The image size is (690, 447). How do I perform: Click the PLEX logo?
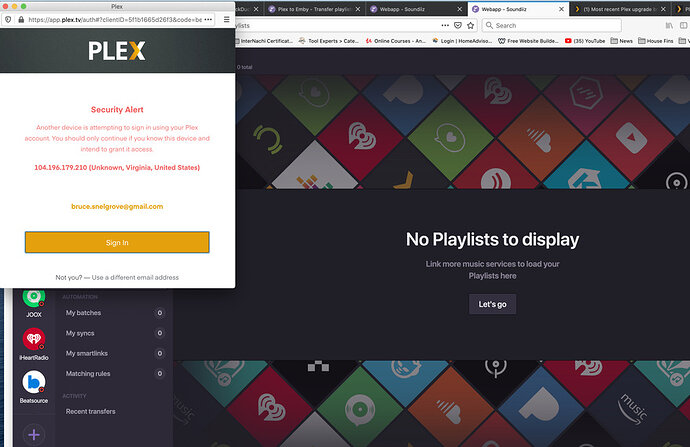(117, 51)
